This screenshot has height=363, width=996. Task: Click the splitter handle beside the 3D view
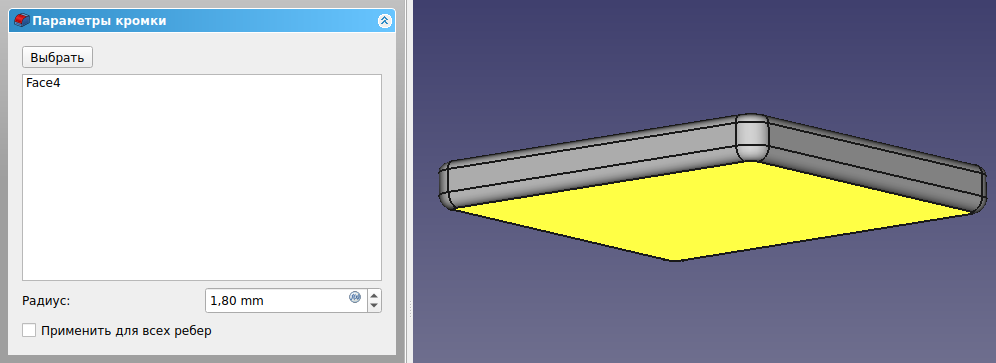click(x=410, y=310)
